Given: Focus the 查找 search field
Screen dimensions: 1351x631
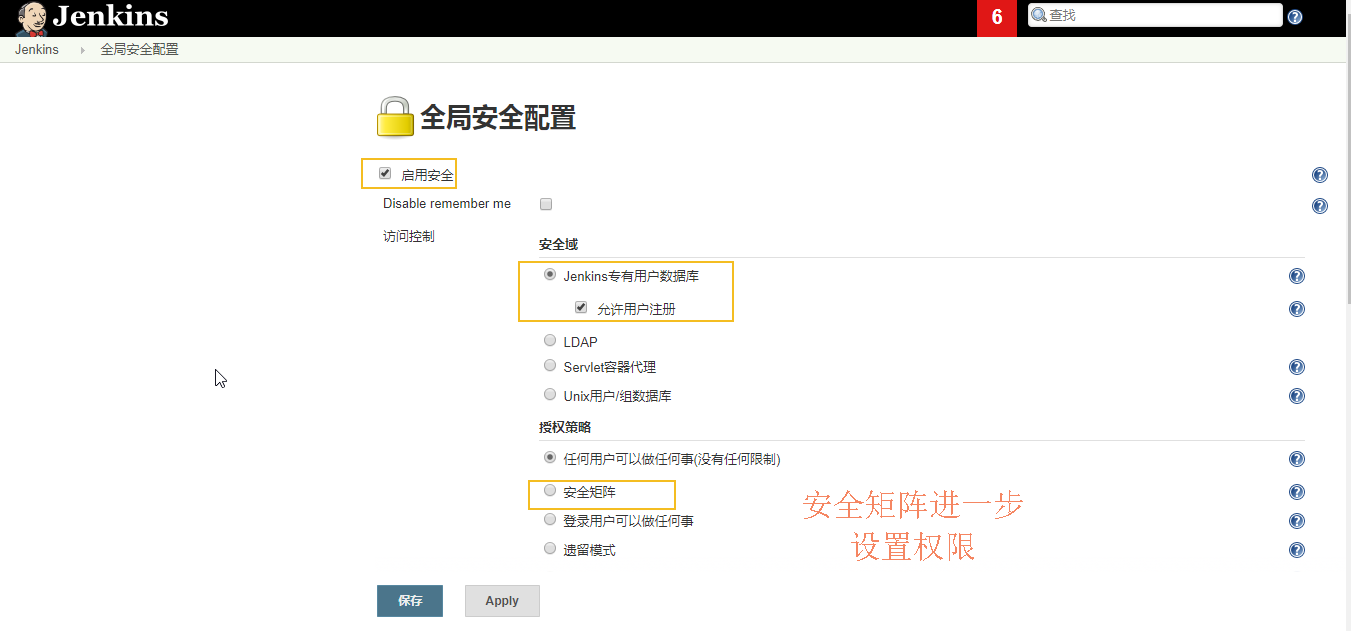Looking at the screenshot, I should 1155,15.
